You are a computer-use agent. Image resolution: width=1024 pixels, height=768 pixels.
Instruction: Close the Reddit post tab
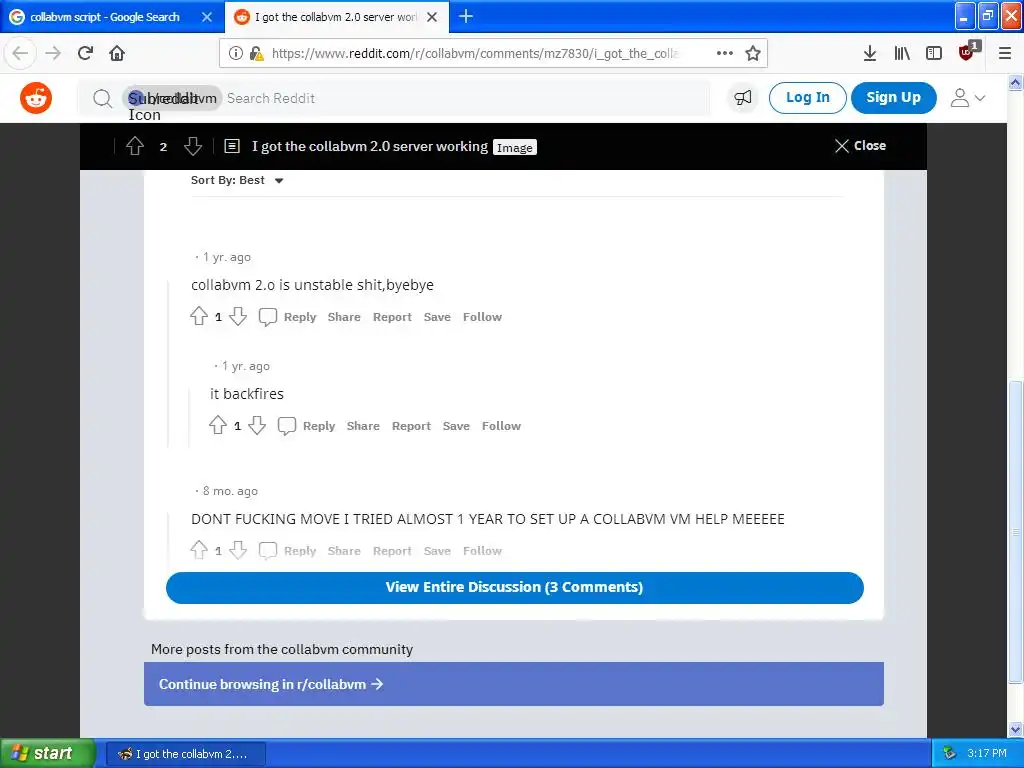click(x=432, y=17)
